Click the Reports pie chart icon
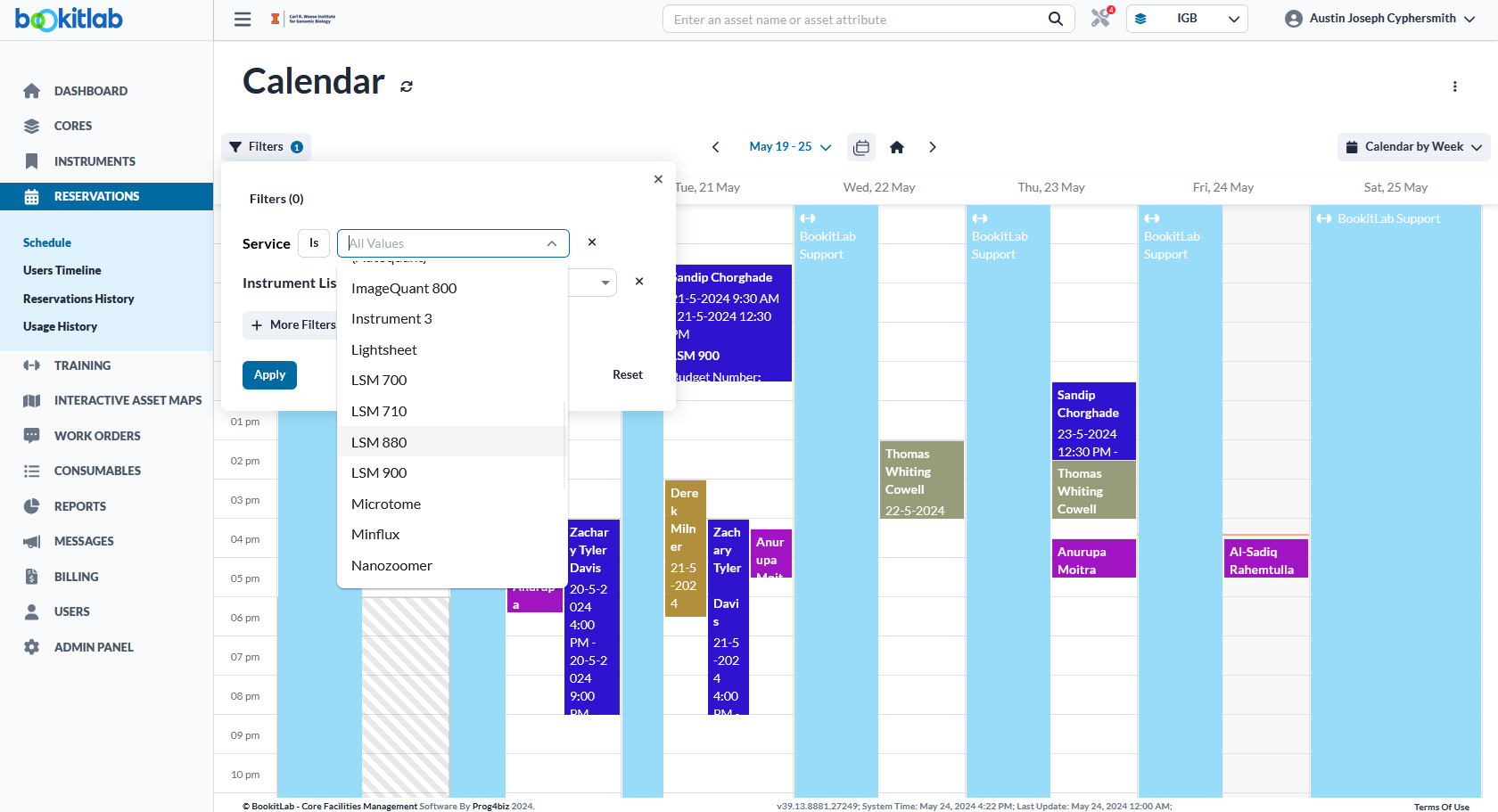 click(32, 506)
